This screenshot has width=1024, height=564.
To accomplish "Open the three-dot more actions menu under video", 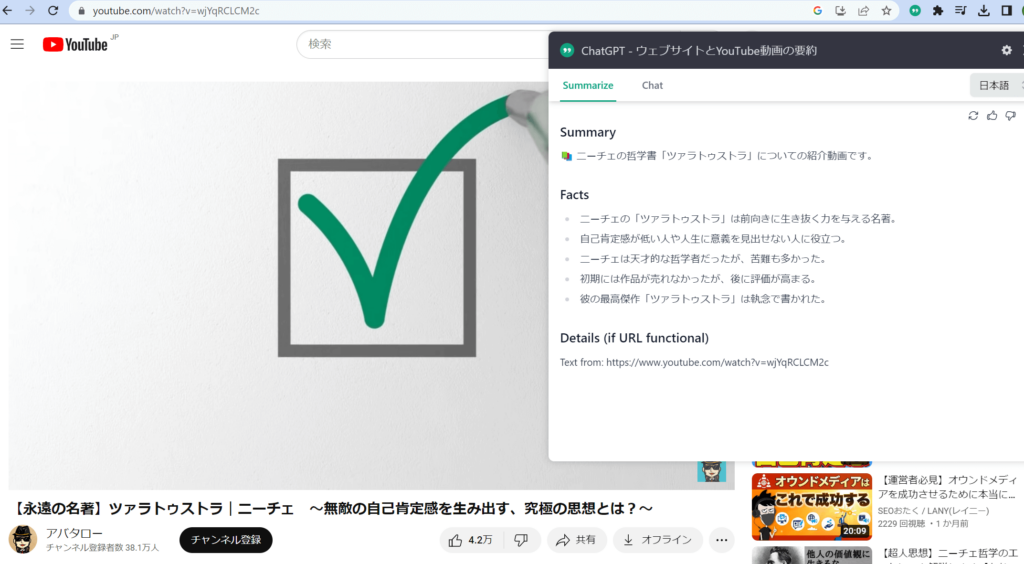I will [x=721, y=540].
